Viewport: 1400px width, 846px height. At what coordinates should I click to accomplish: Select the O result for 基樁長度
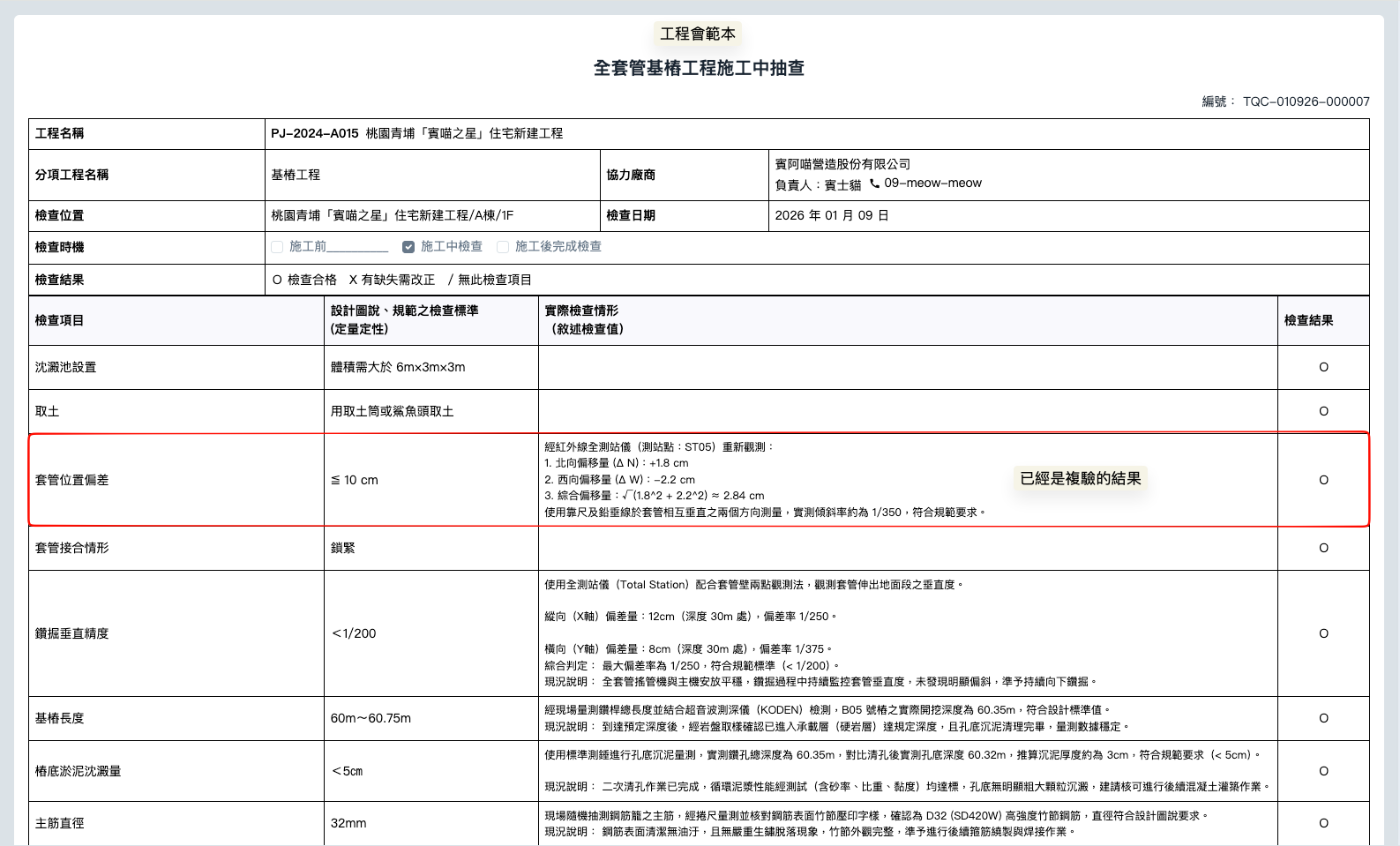tap(1323, 718)
